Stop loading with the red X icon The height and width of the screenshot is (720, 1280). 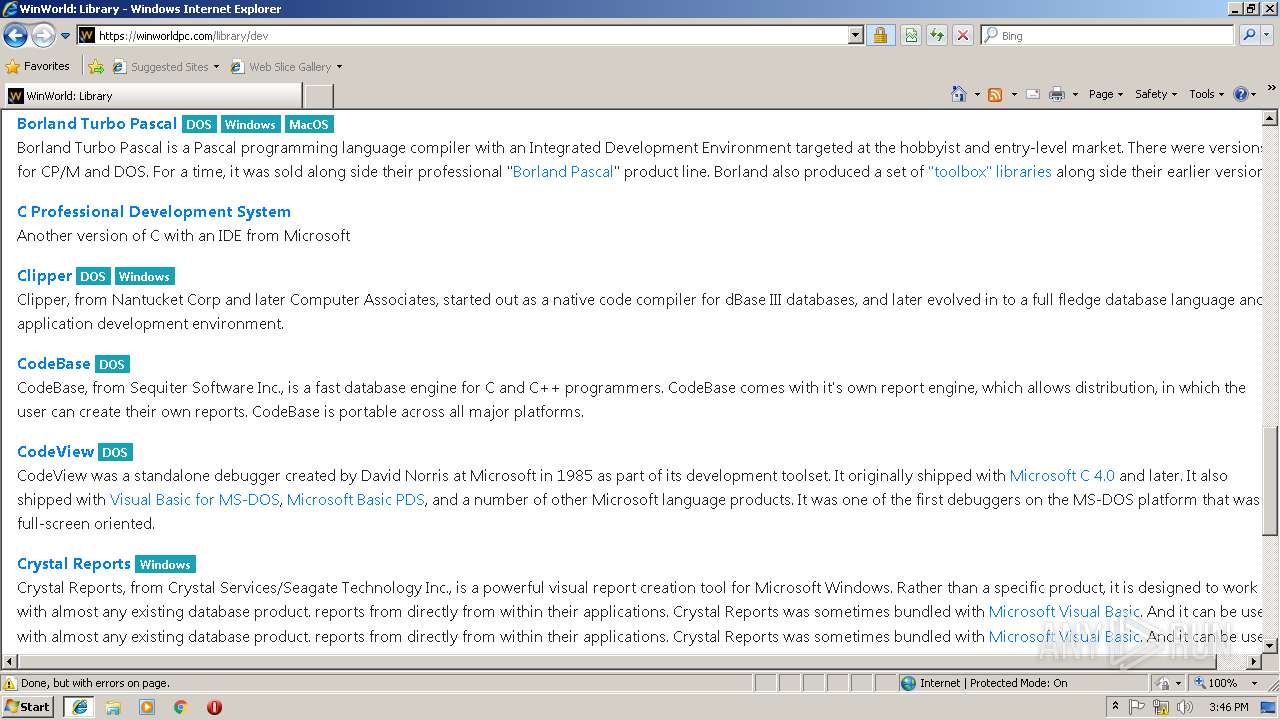click(x=962, y=35)
